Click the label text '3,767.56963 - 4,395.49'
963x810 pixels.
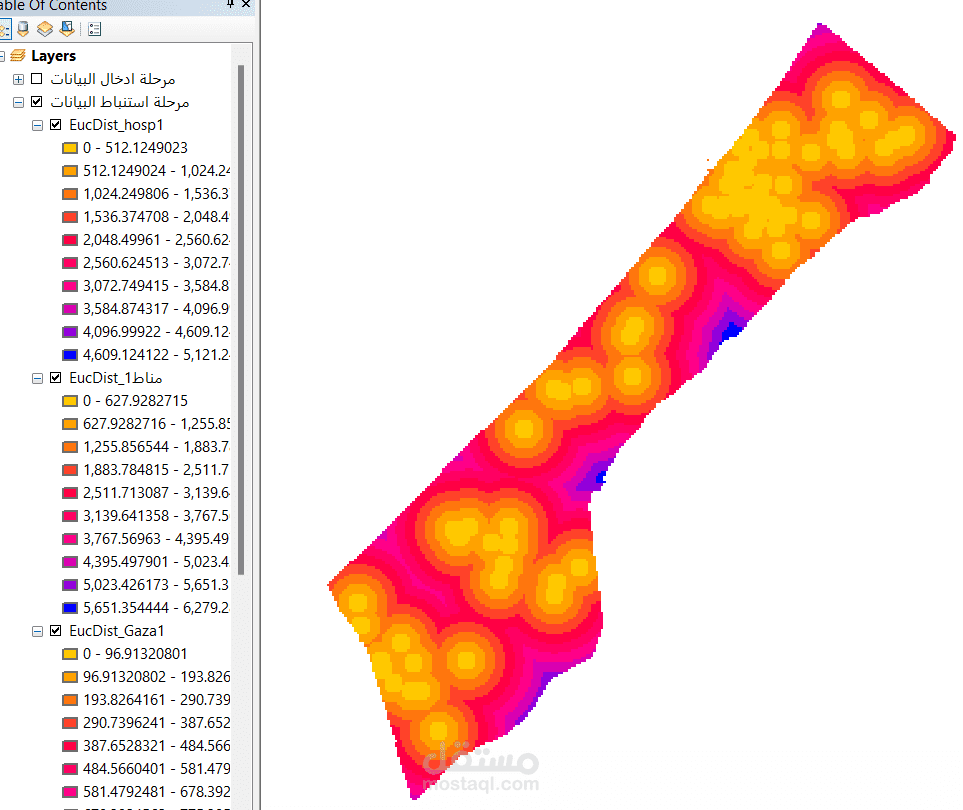[156, 539]
